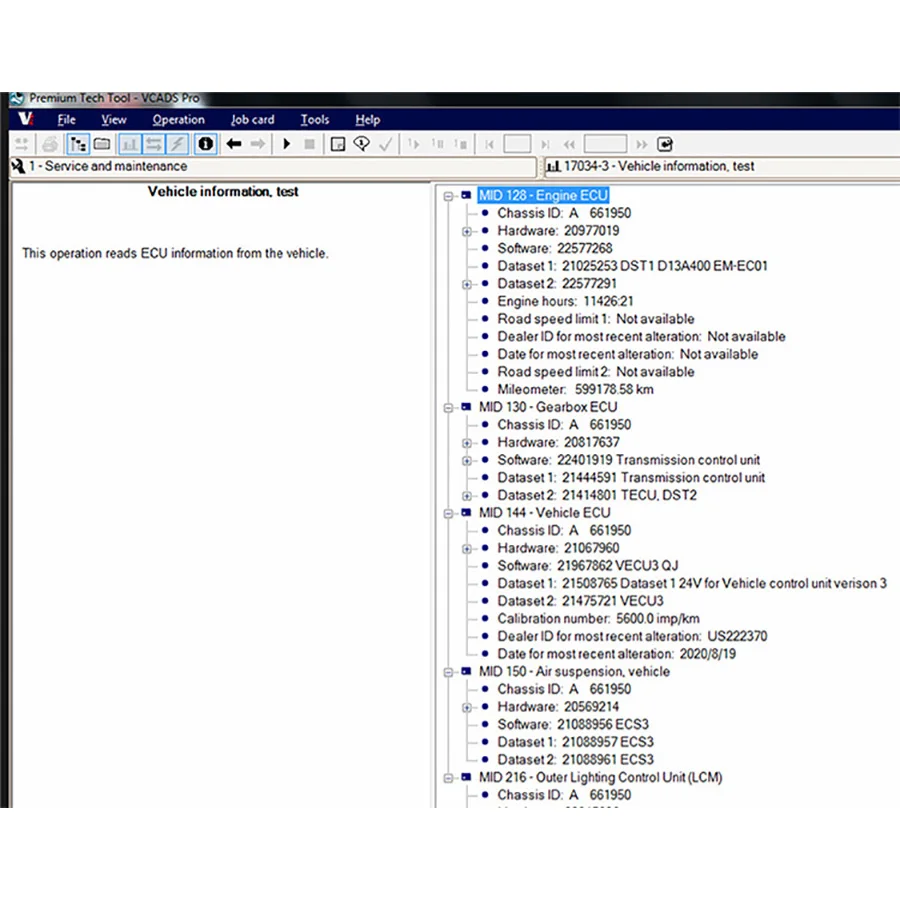
Task: Click the Volvo V logo icon in the menu bar
Action: 25,119
